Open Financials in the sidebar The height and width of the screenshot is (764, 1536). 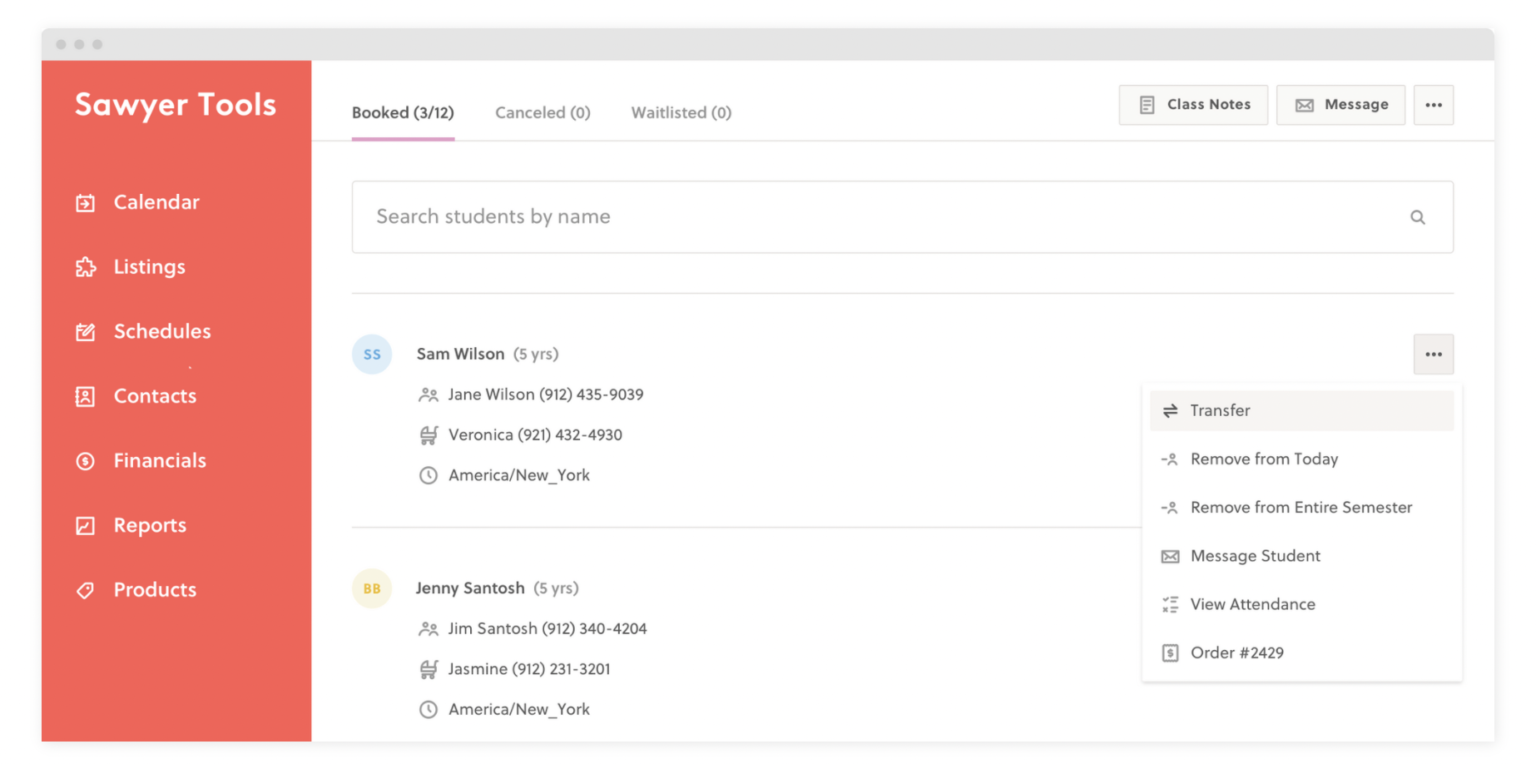point(85,460)
